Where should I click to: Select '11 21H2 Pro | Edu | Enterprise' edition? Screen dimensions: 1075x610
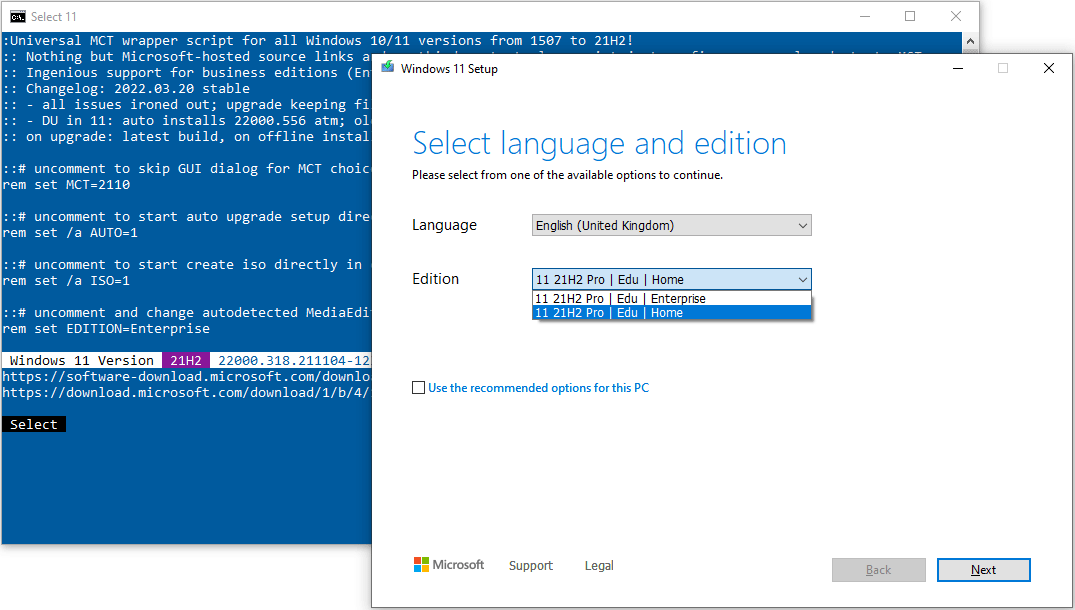coord(618,298)
